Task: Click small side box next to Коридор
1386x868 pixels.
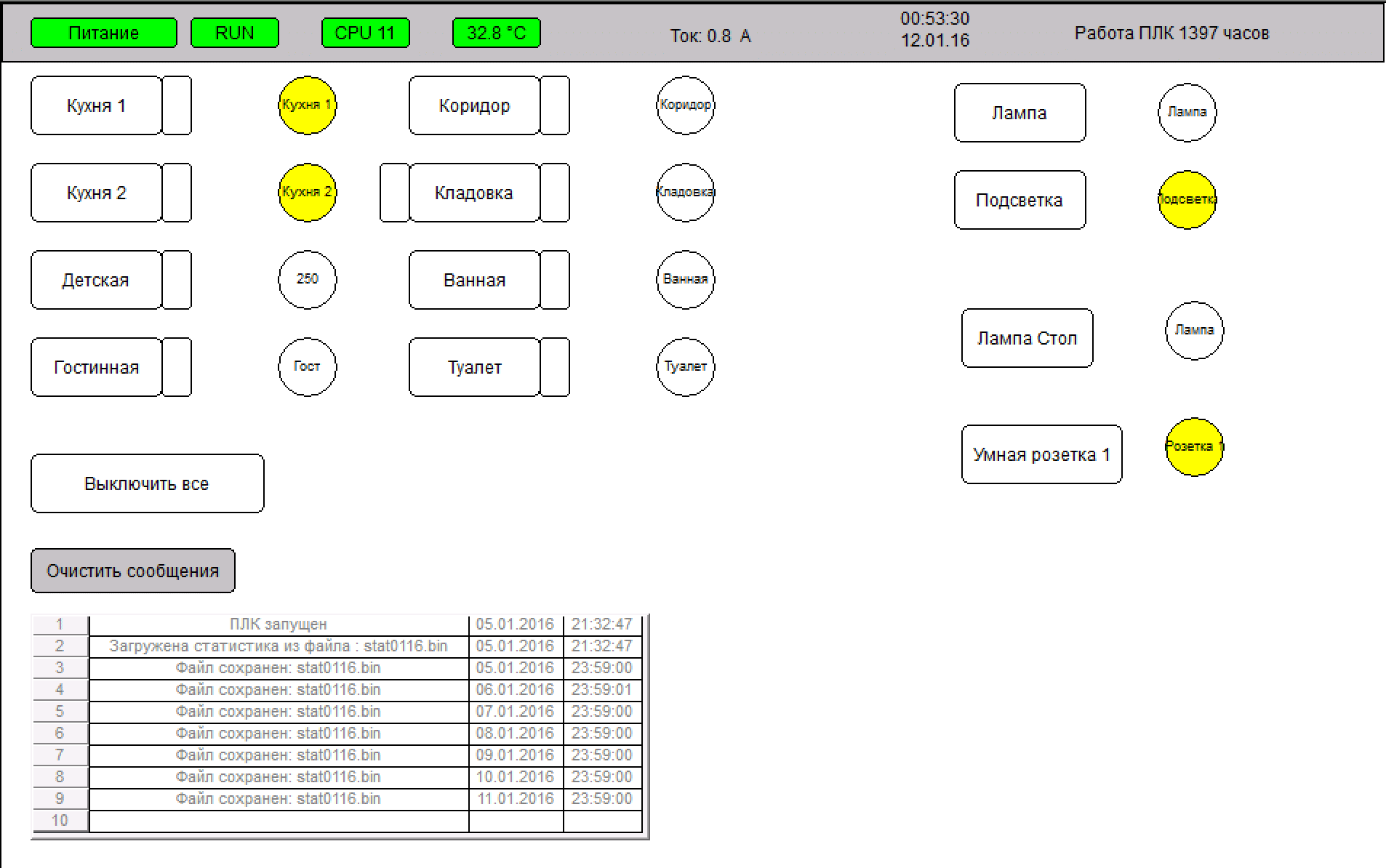Action: (555, 105)
